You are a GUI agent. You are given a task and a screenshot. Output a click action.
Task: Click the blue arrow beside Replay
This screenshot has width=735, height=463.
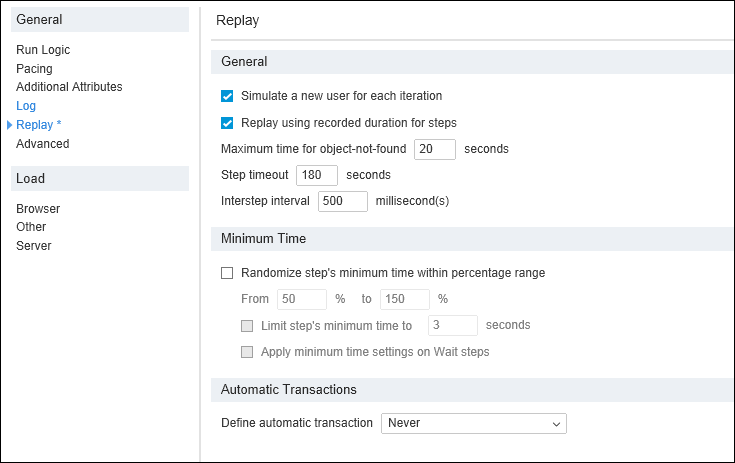[9, 125]
